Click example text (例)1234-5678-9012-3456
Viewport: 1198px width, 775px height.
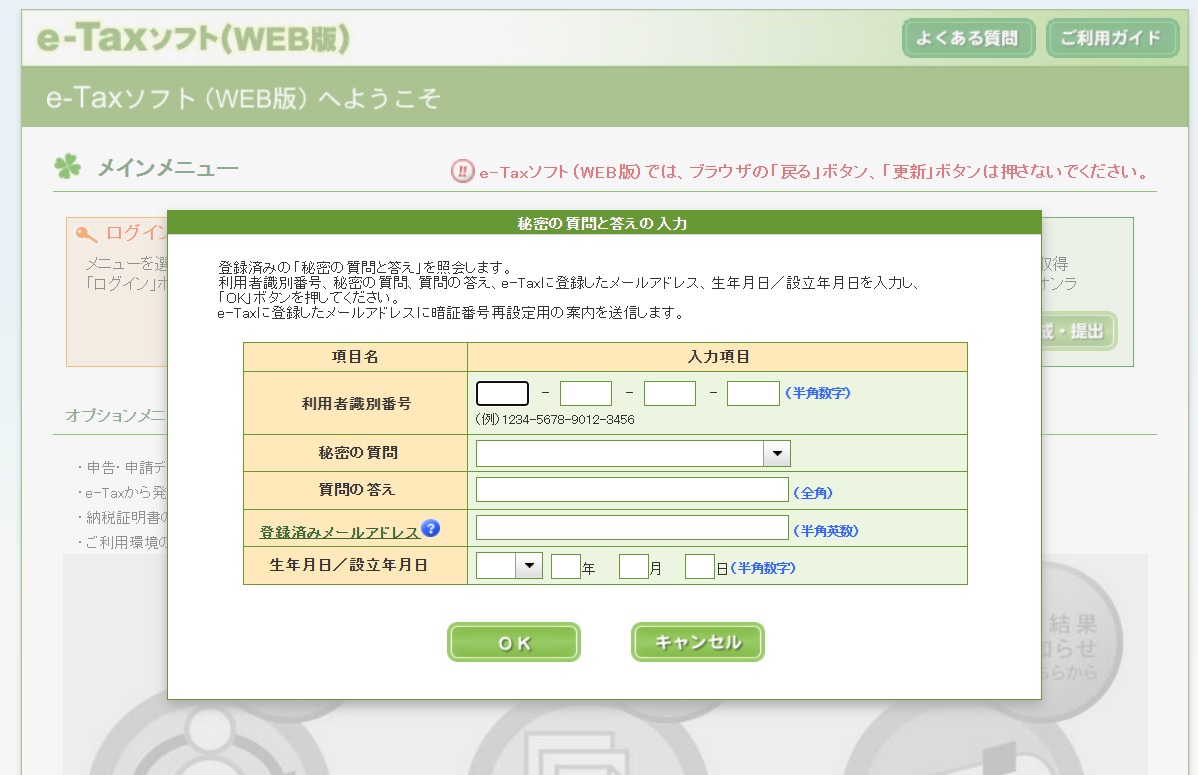click(x=555, y=420)
